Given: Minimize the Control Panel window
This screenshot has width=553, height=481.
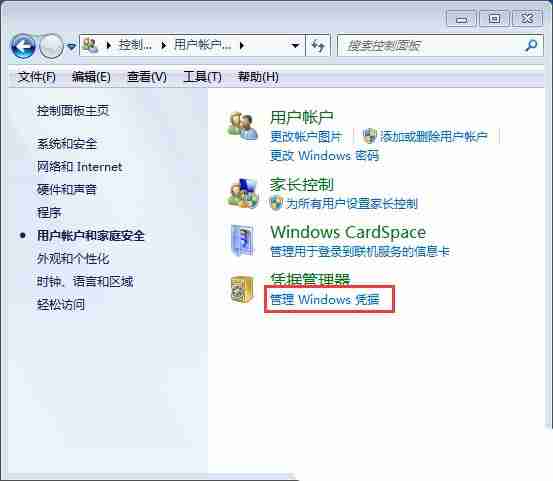Looking at the screenshot, I should (x=461, y=19).
